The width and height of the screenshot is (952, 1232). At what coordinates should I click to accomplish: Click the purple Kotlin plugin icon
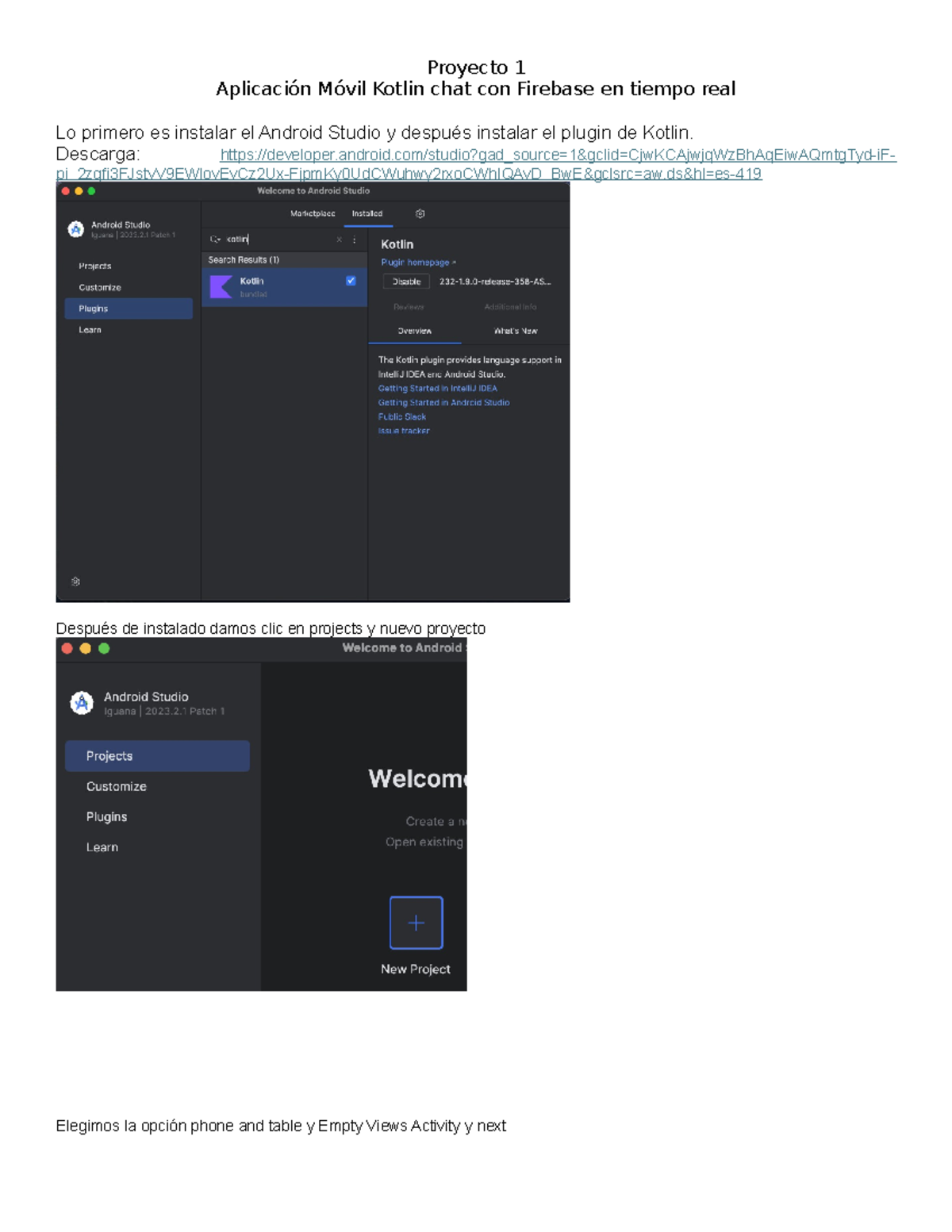221,286
